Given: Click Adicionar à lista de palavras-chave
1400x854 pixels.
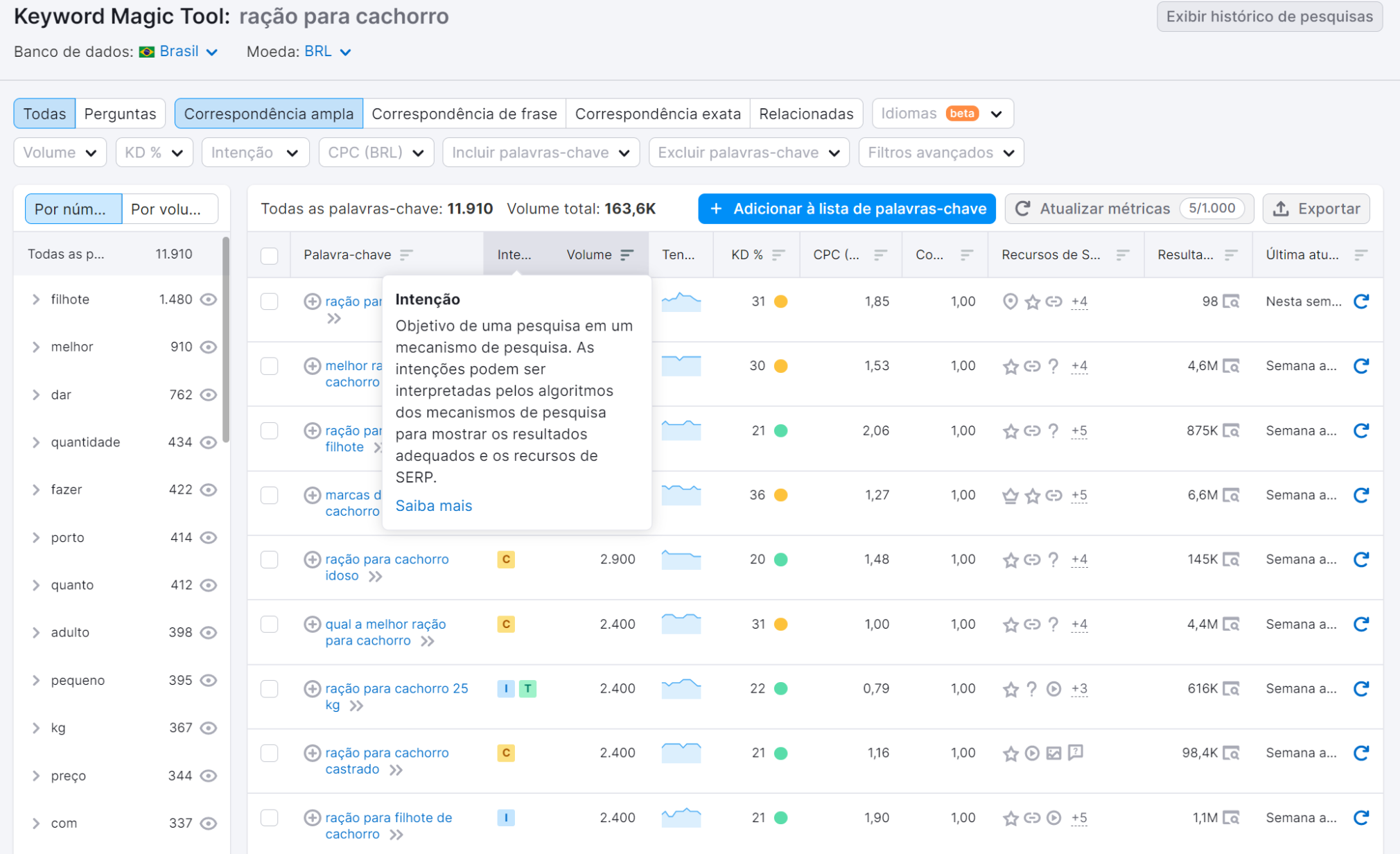Looking at the screenshot, I should [846, 209].
